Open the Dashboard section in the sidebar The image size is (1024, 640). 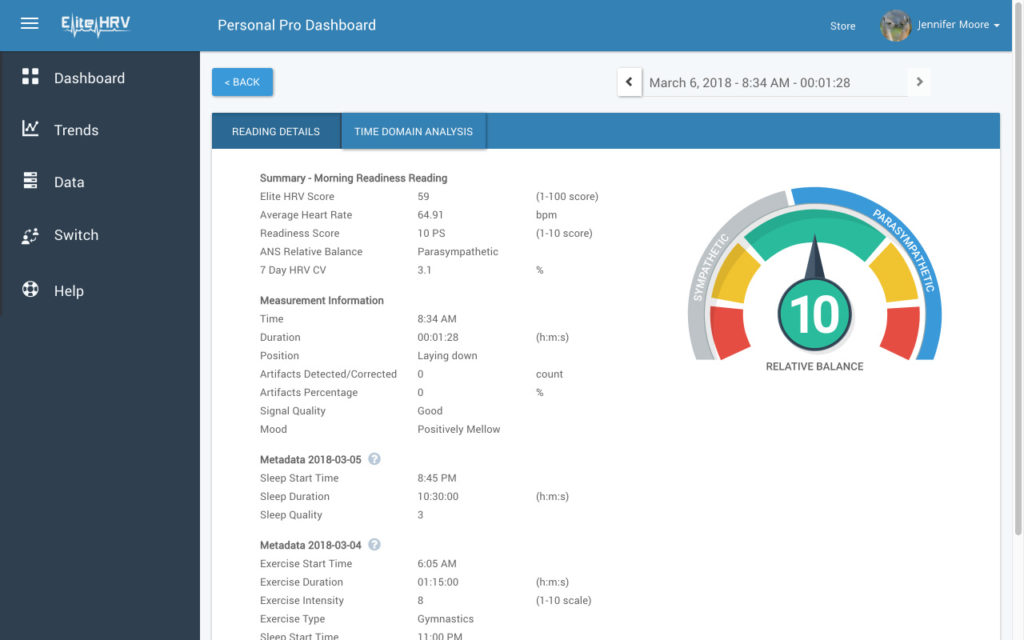[89, 77]
